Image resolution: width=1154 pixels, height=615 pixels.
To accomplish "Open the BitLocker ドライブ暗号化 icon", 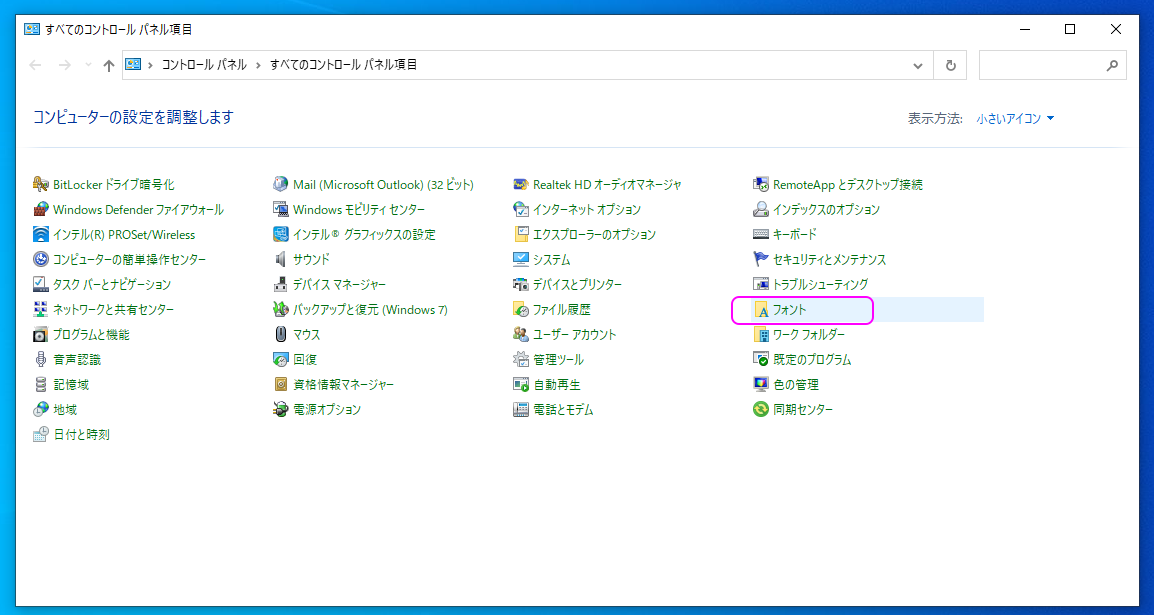I will [x=40, y=184].
